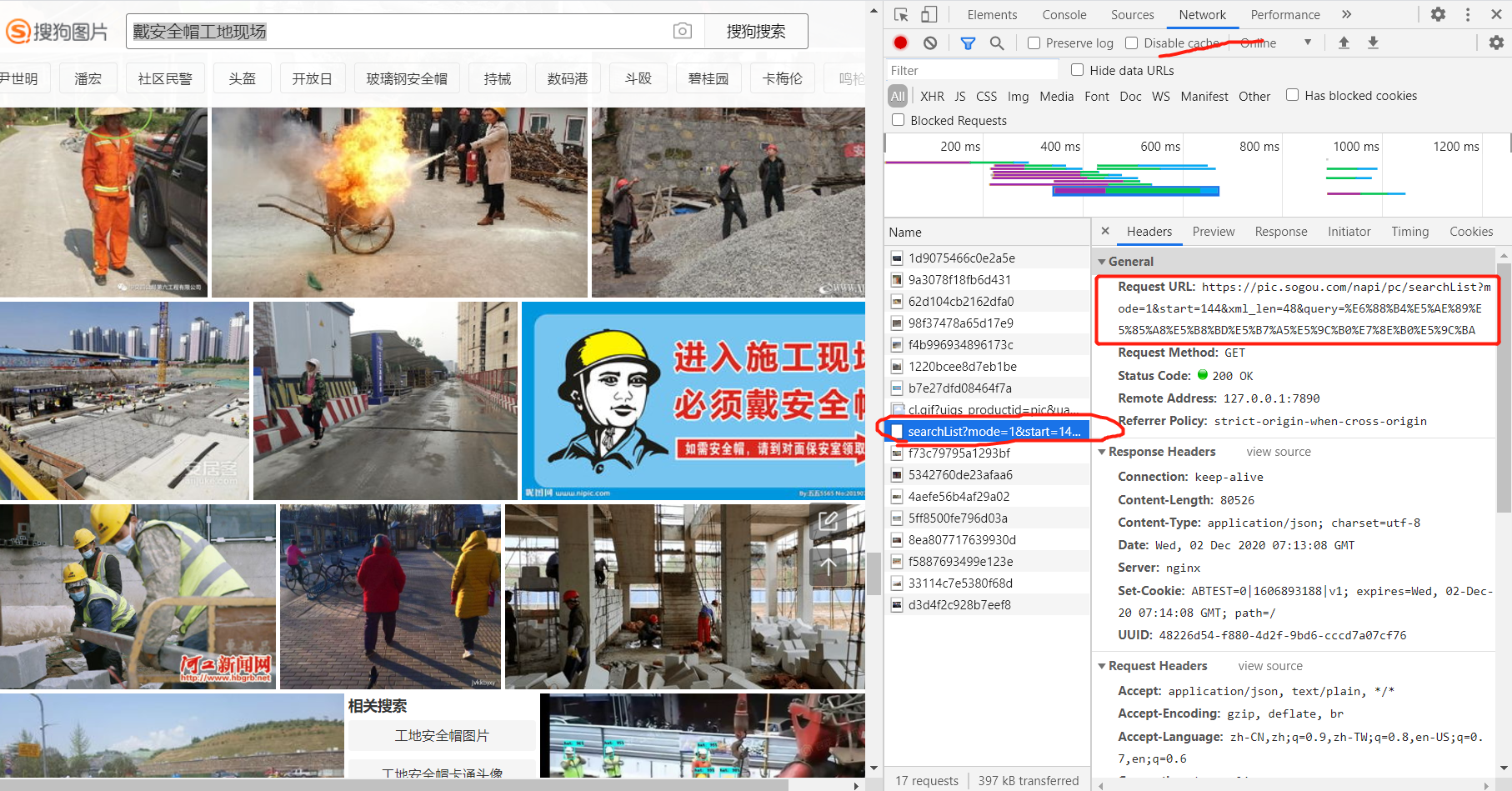Enable the Preserve log option
This screenshot has height=791, width=1512.
[1034, 43]
